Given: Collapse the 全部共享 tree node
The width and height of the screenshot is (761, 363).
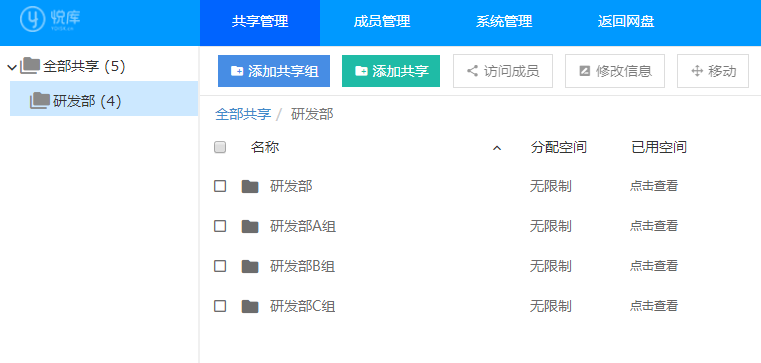Looking at the screenshot, I should point(13,66).
